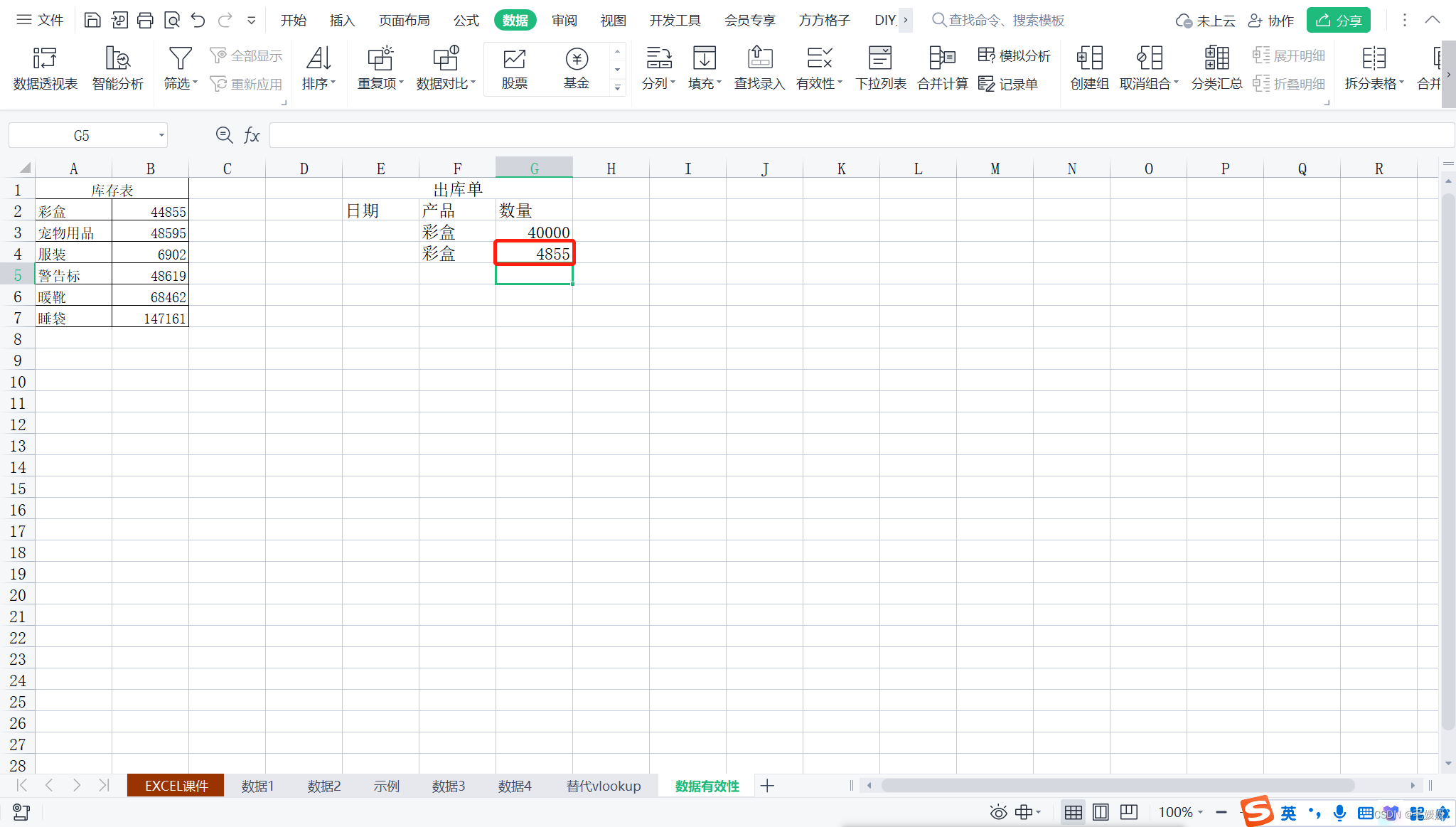The width and height of the screenshot is (1456, 827).
Task: Open Data Validation (有效性) tool
Action: (819, 68)
